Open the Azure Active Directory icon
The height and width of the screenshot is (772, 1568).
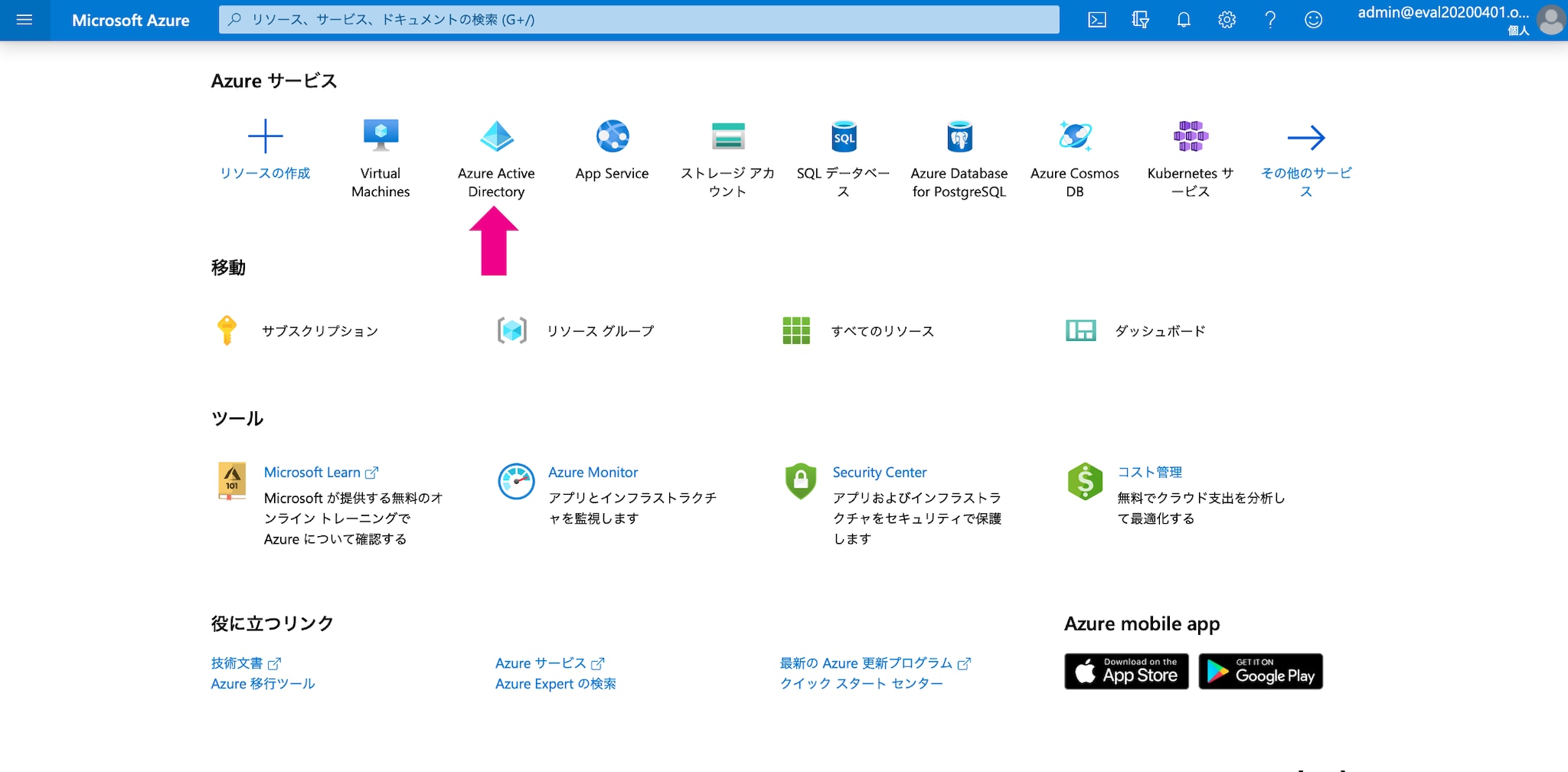[x=496, y=136]
